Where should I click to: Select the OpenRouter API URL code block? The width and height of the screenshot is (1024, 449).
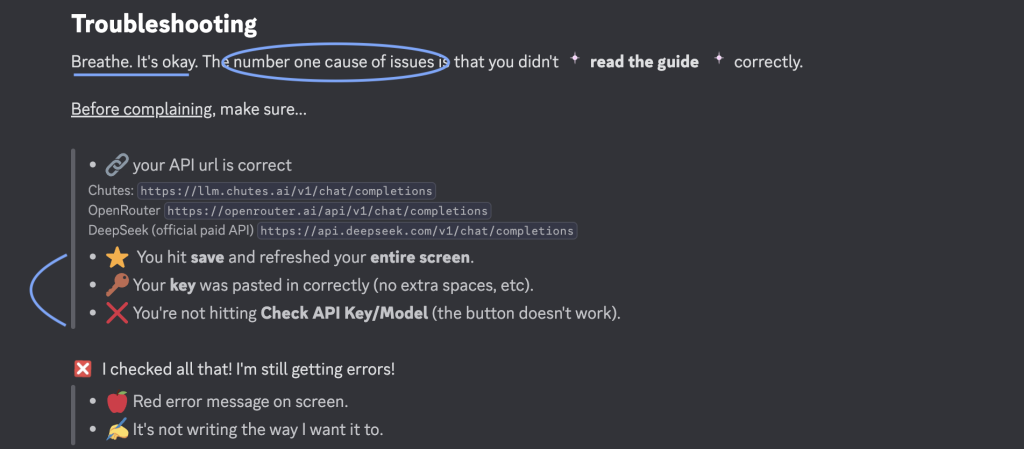click(x=328, y=211)
